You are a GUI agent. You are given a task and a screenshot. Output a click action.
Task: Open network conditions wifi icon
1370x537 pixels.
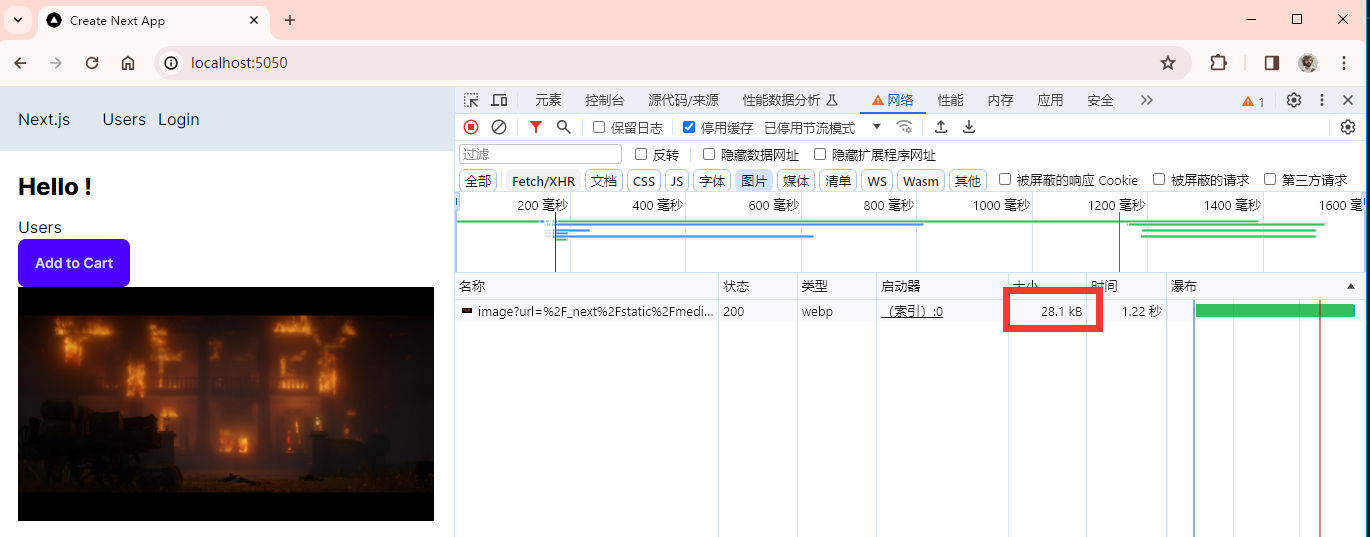point(904,127)
